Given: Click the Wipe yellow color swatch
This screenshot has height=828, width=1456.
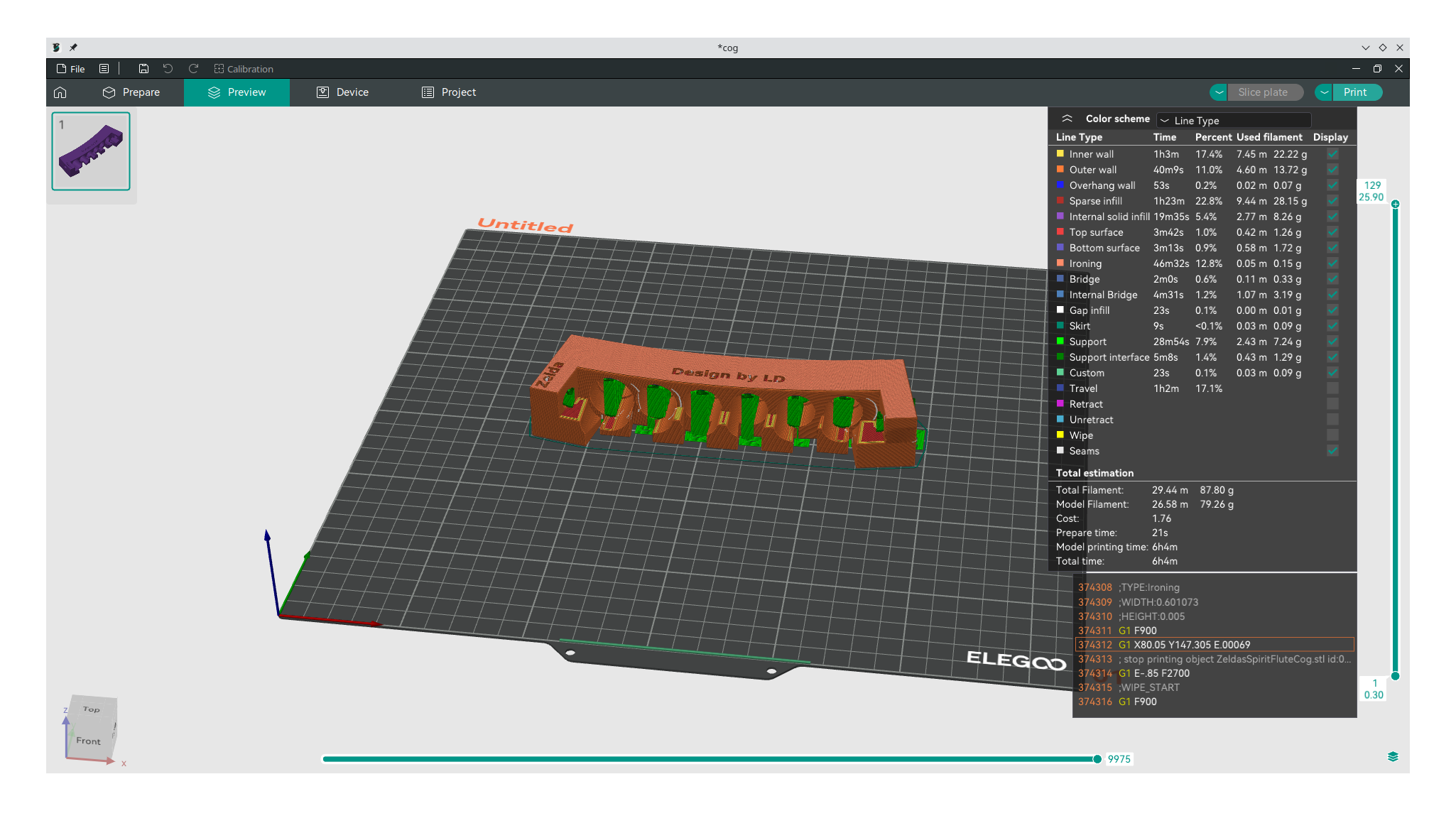Looking at the screenshot, I should click(1060, 435).
